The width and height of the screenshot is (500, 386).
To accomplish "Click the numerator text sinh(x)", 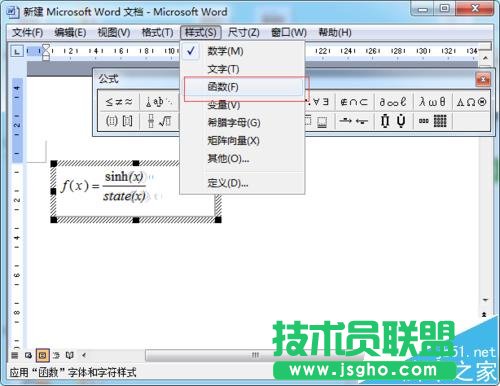I will (x=124, y=176).
